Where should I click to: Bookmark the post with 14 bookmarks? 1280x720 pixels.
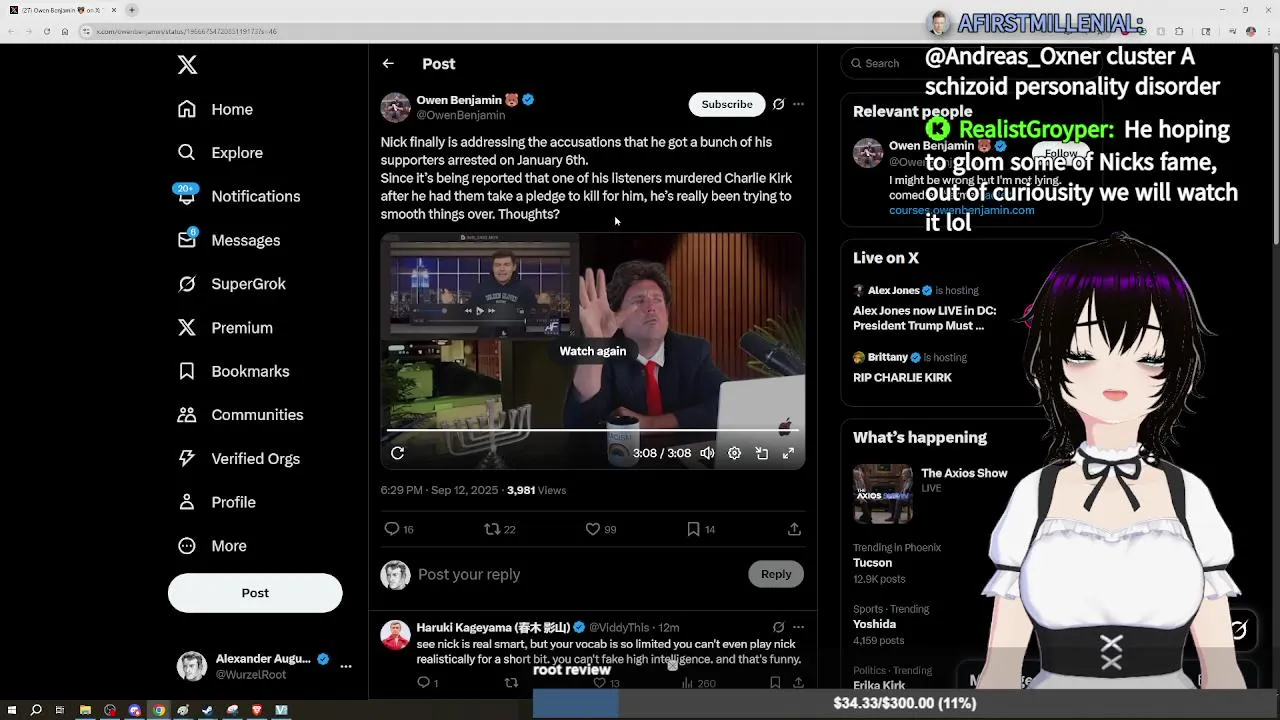[x=701, y=529]
